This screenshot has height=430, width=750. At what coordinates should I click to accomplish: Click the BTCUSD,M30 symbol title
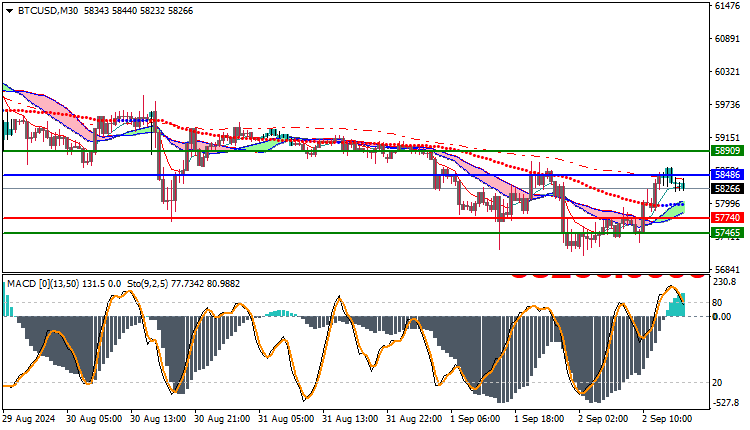click(x=48, y=11)
